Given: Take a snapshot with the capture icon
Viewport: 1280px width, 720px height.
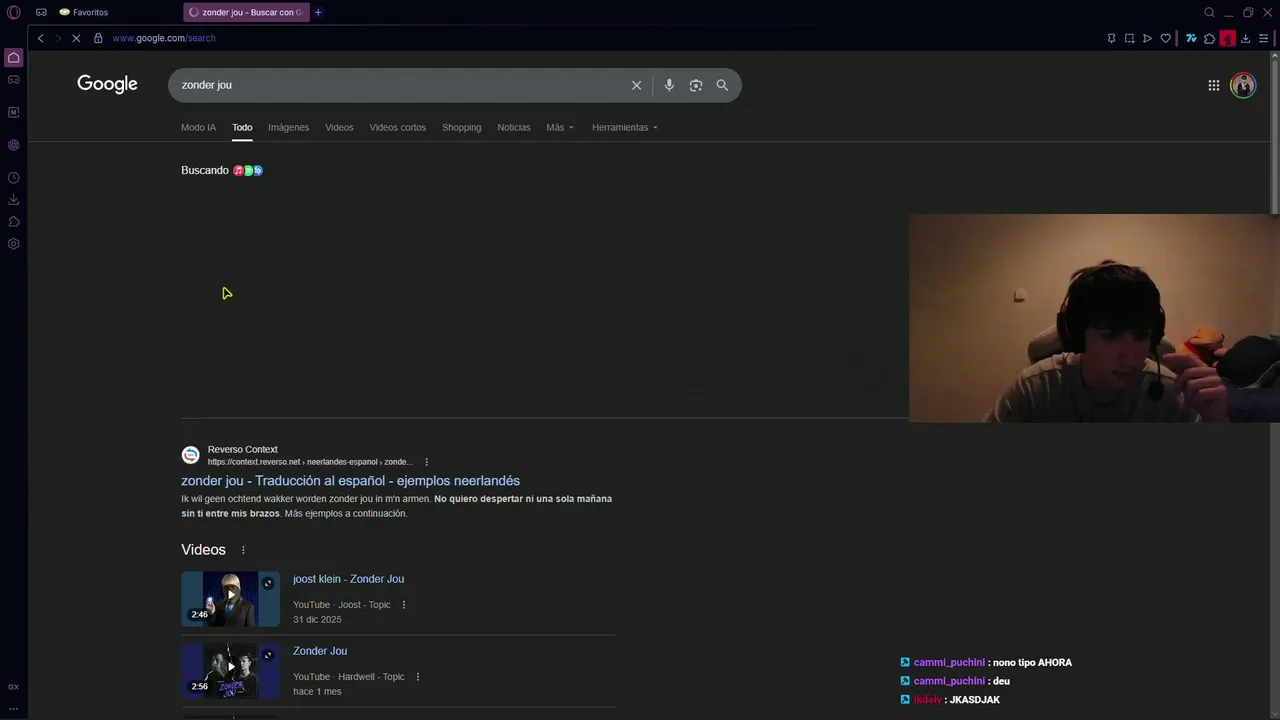Looking at the screenshot, I should point(1129,38).
